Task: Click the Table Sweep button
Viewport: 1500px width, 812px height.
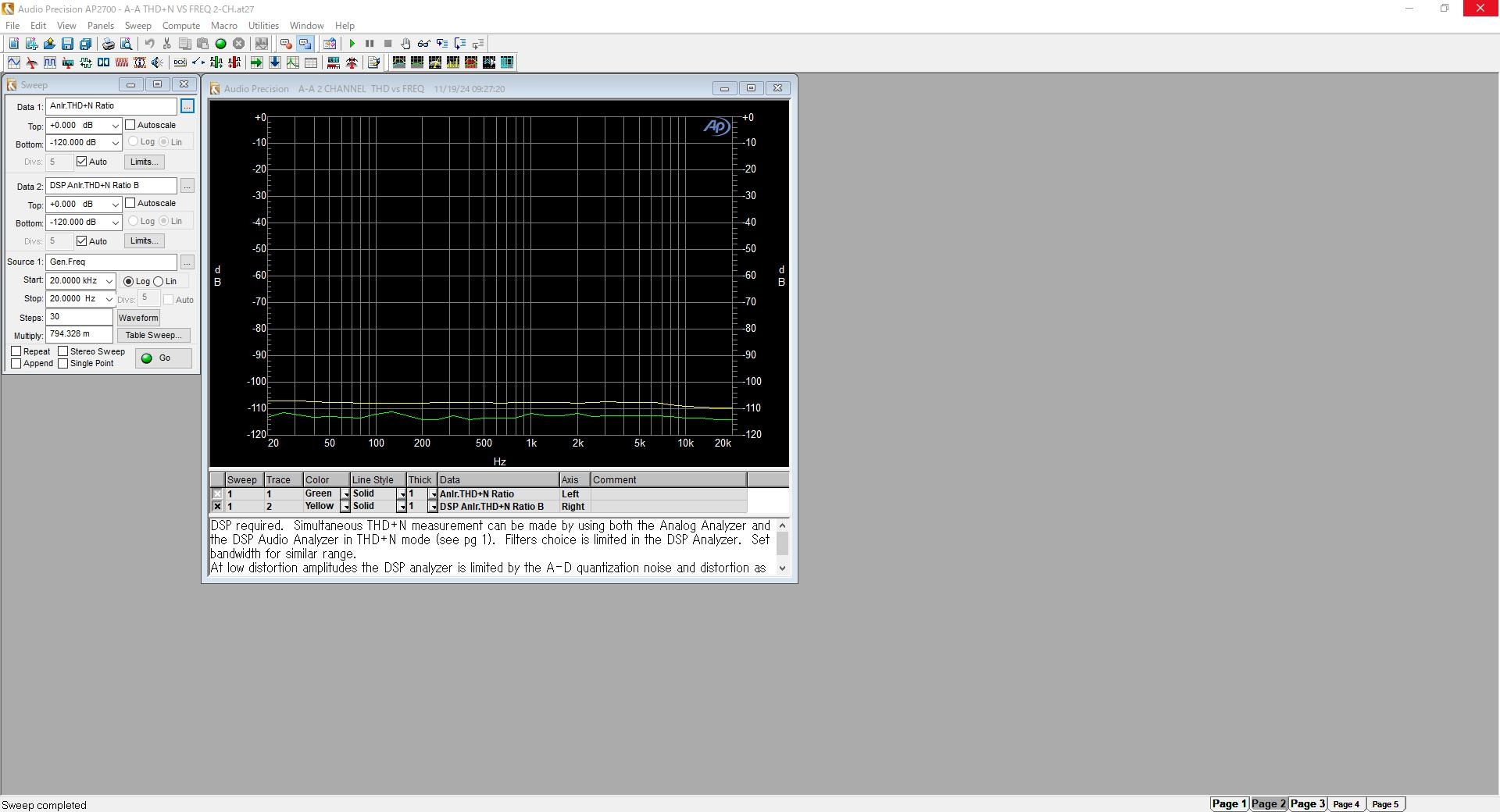Action: pyautogui.click(x=153, y=335)
